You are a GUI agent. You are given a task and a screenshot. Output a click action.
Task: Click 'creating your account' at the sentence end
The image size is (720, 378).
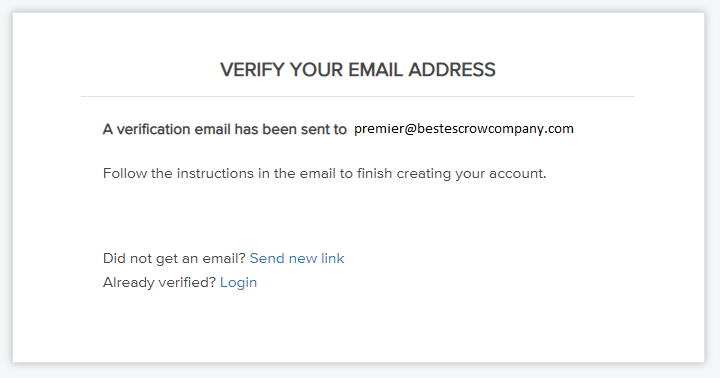(x=472, y=174)
